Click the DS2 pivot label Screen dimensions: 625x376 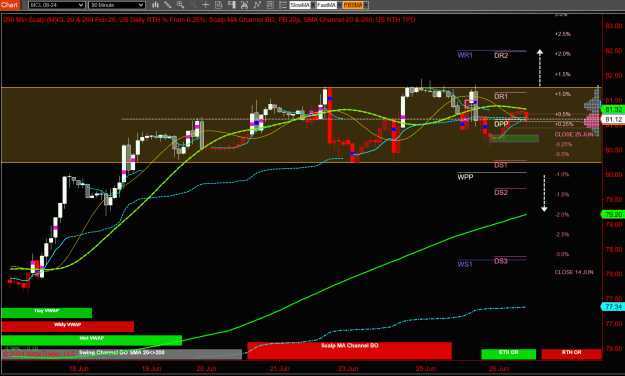point(501,193)
